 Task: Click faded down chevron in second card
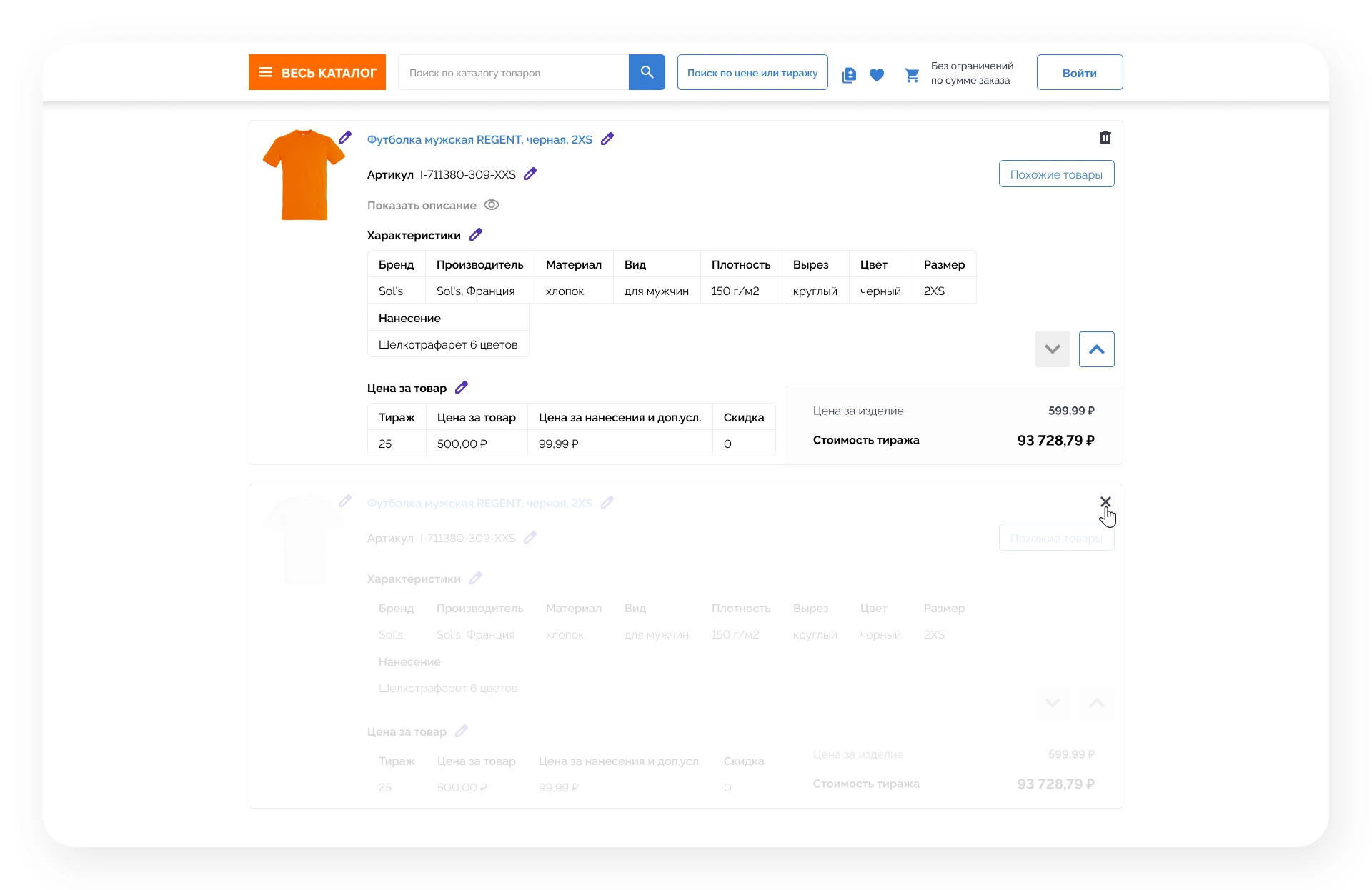(1053, 703)
